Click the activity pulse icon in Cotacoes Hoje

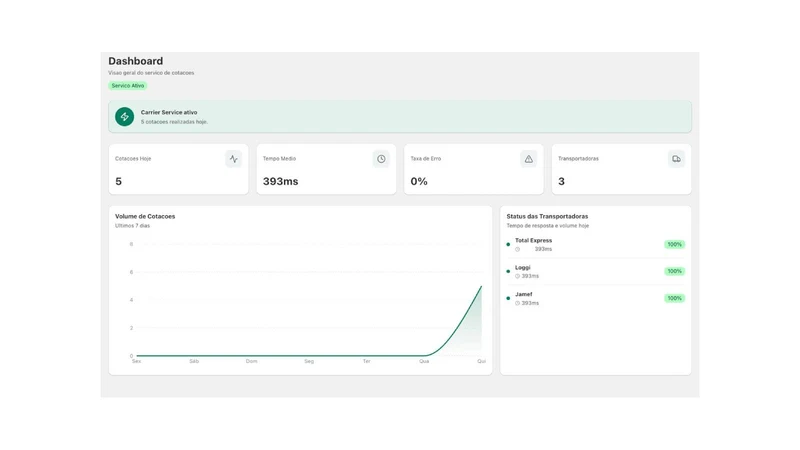tap(234, 159)
